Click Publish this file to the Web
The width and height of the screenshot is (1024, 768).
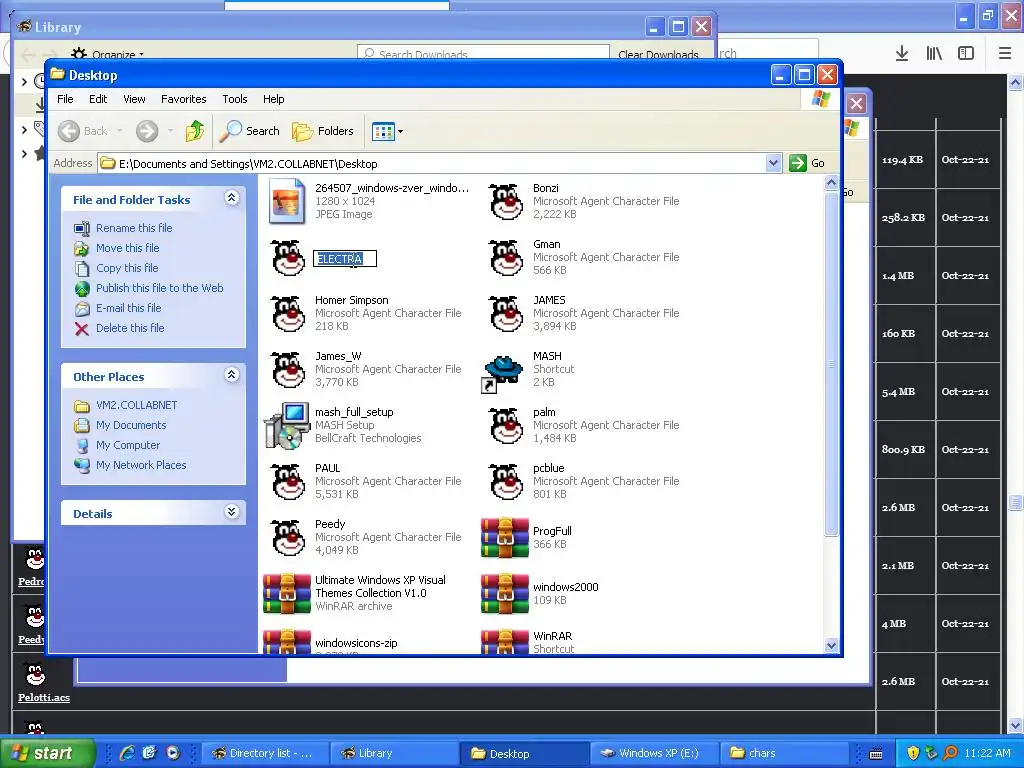point(159,288)
